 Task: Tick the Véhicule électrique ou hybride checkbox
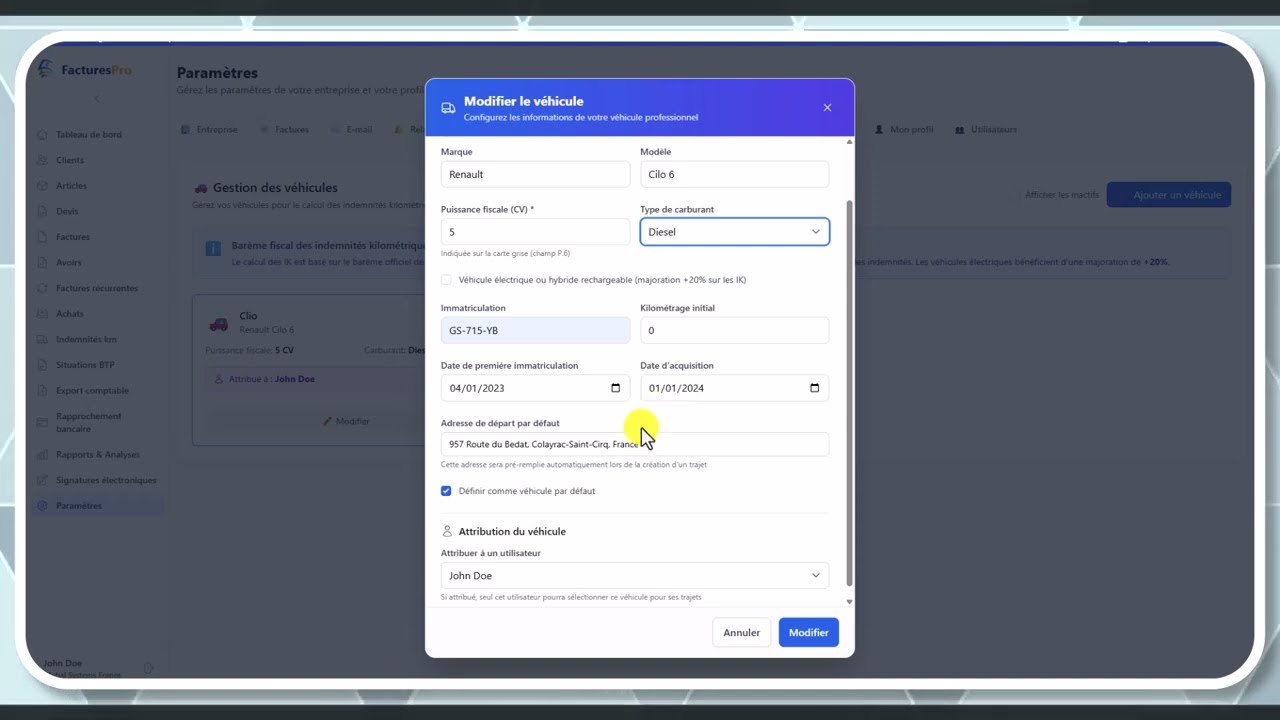(x=446, y=280)
